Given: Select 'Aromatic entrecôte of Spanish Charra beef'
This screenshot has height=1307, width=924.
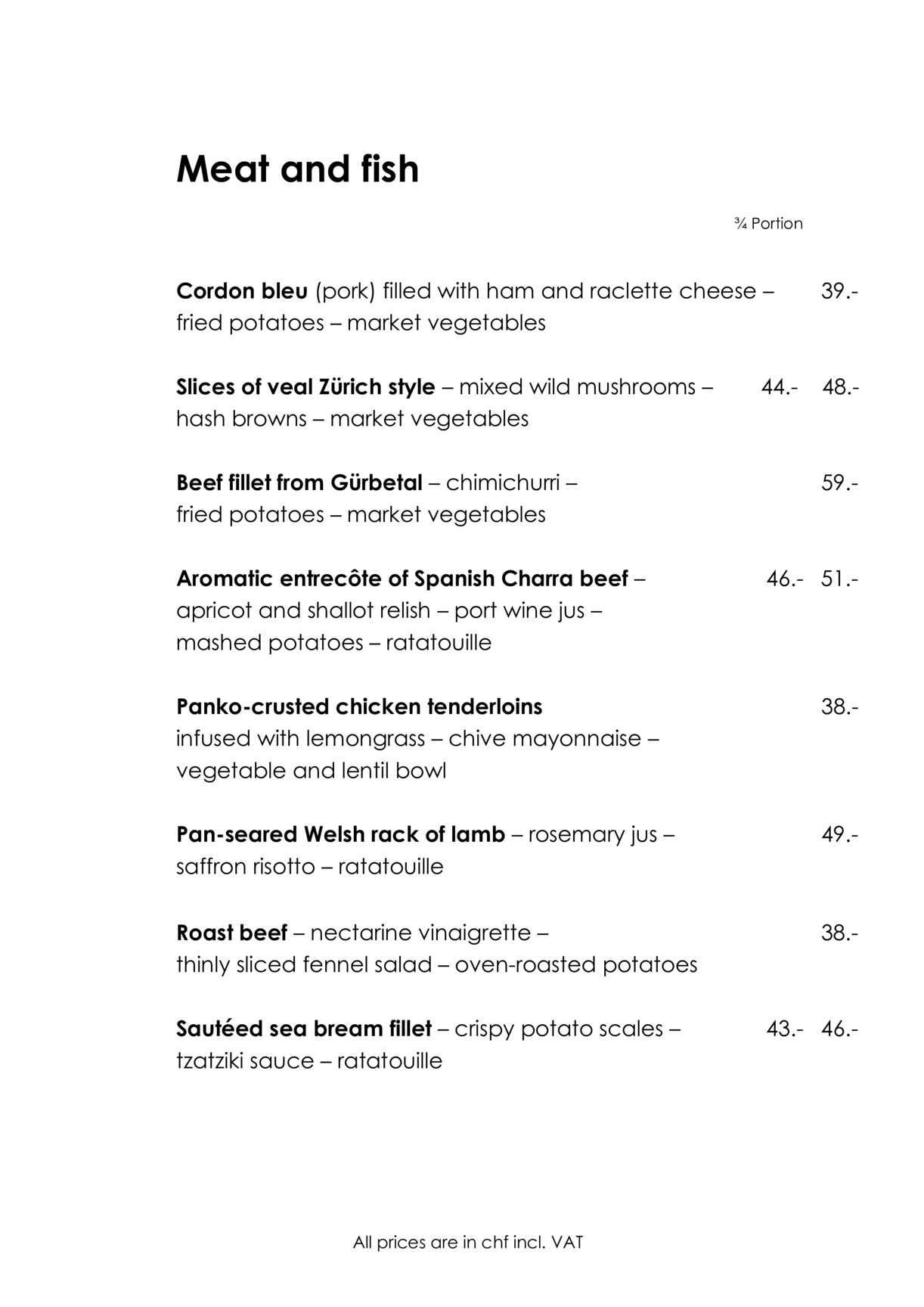Looking at the screenshot, I should pyautogui.click(x=402, y=579).
